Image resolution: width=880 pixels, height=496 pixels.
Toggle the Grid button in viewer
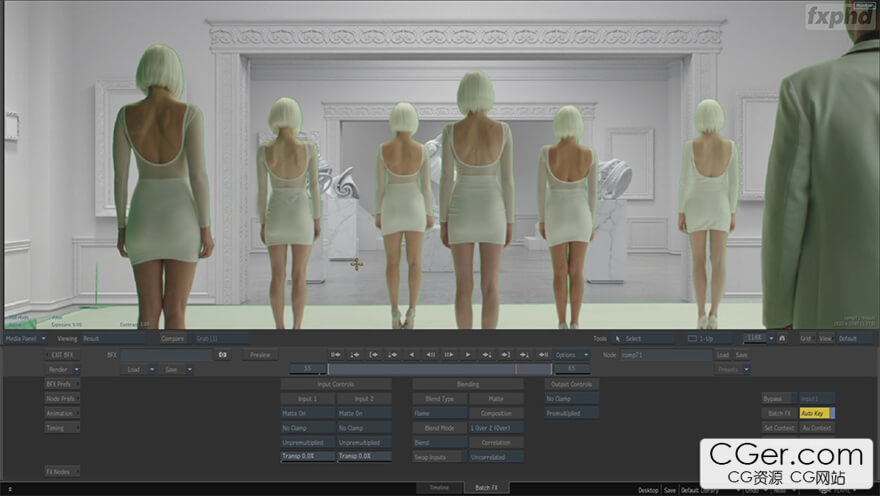pos(806,338)
